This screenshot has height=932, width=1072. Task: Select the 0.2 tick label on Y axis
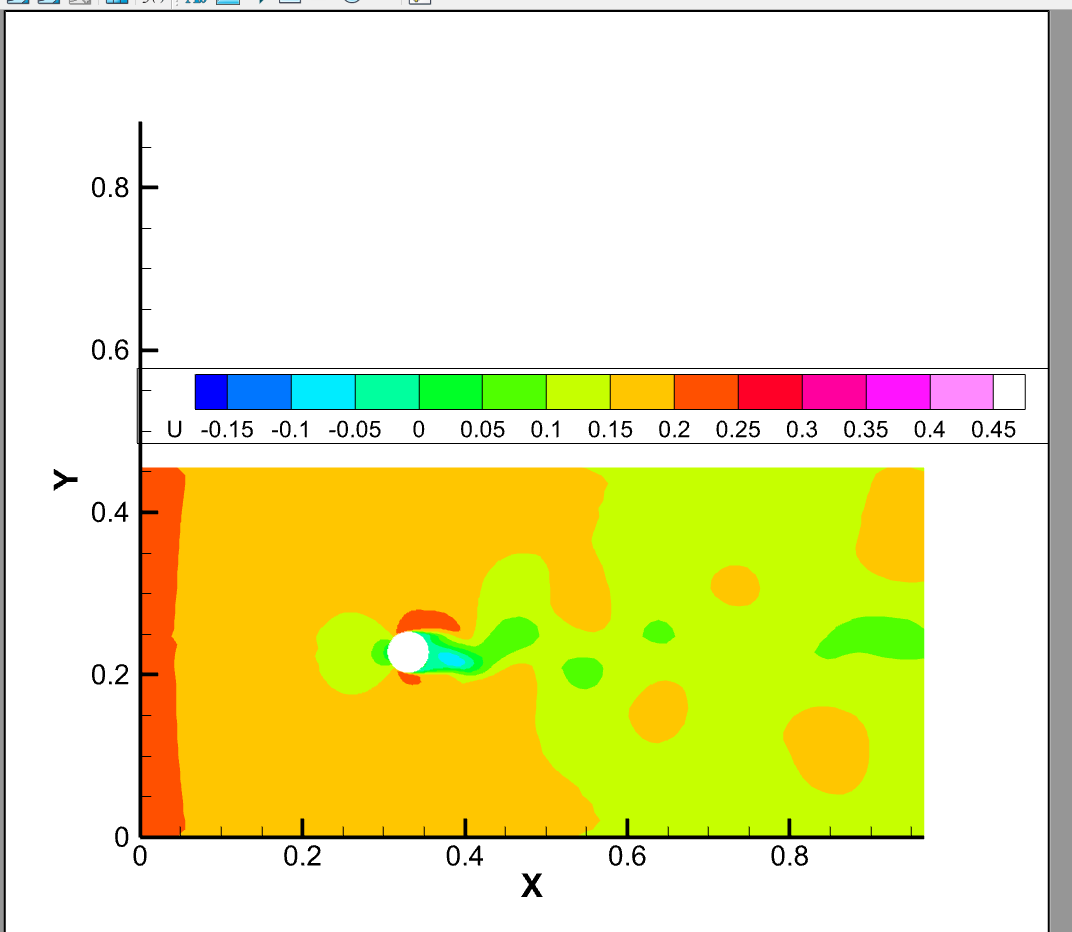[x=110, y=675]
